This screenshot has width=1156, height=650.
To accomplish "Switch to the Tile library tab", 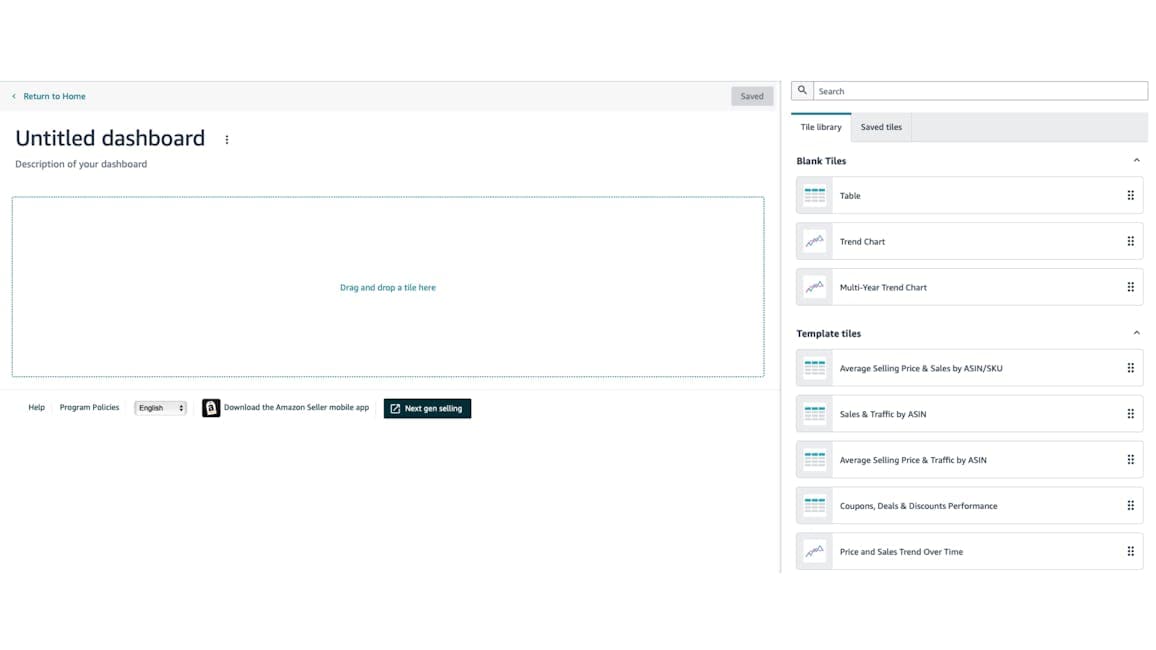I will coord(821,127).
